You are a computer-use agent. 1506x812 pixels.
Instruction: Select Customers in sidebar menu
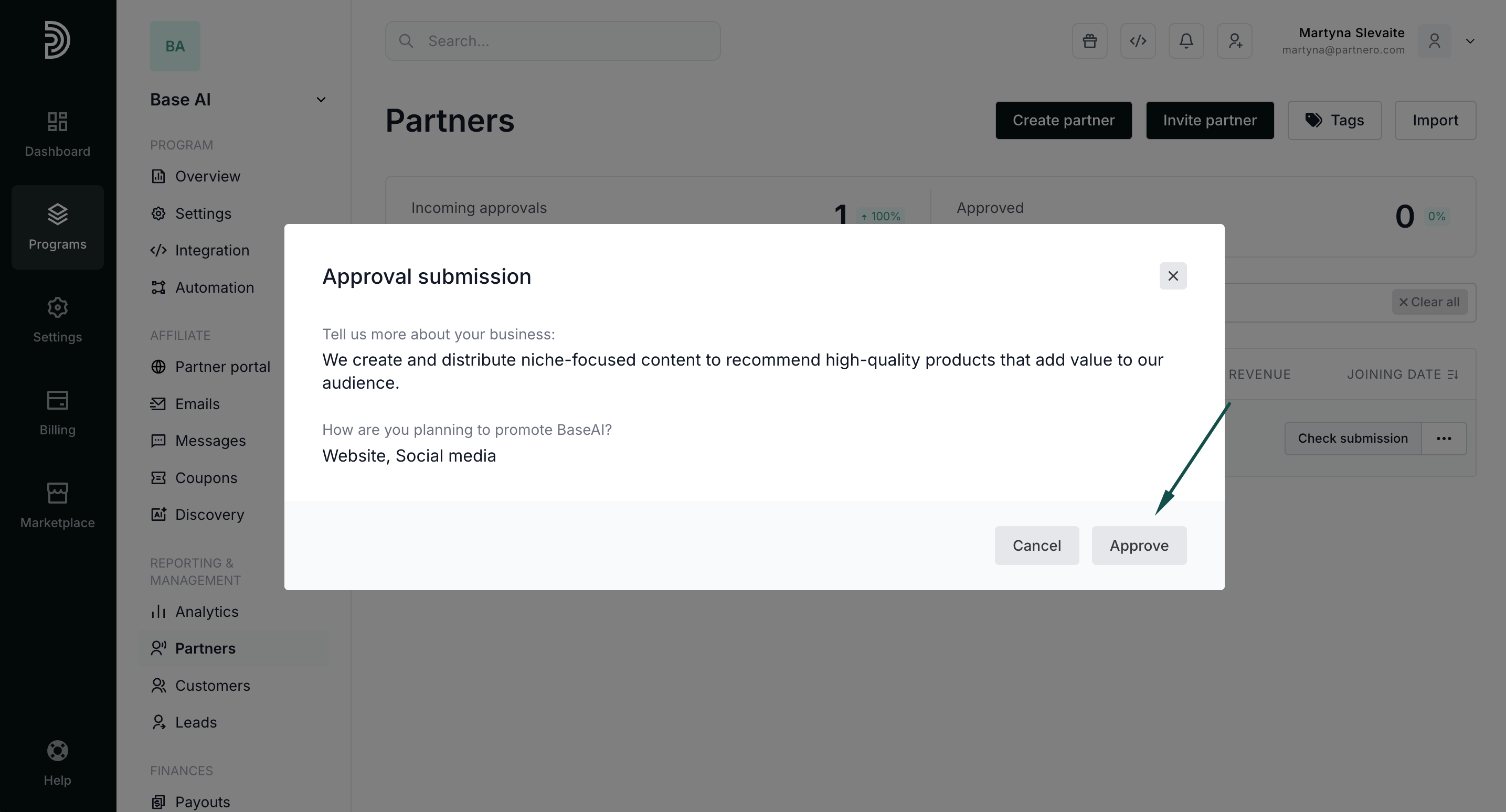pyautogui.click(x=212, y=685)
